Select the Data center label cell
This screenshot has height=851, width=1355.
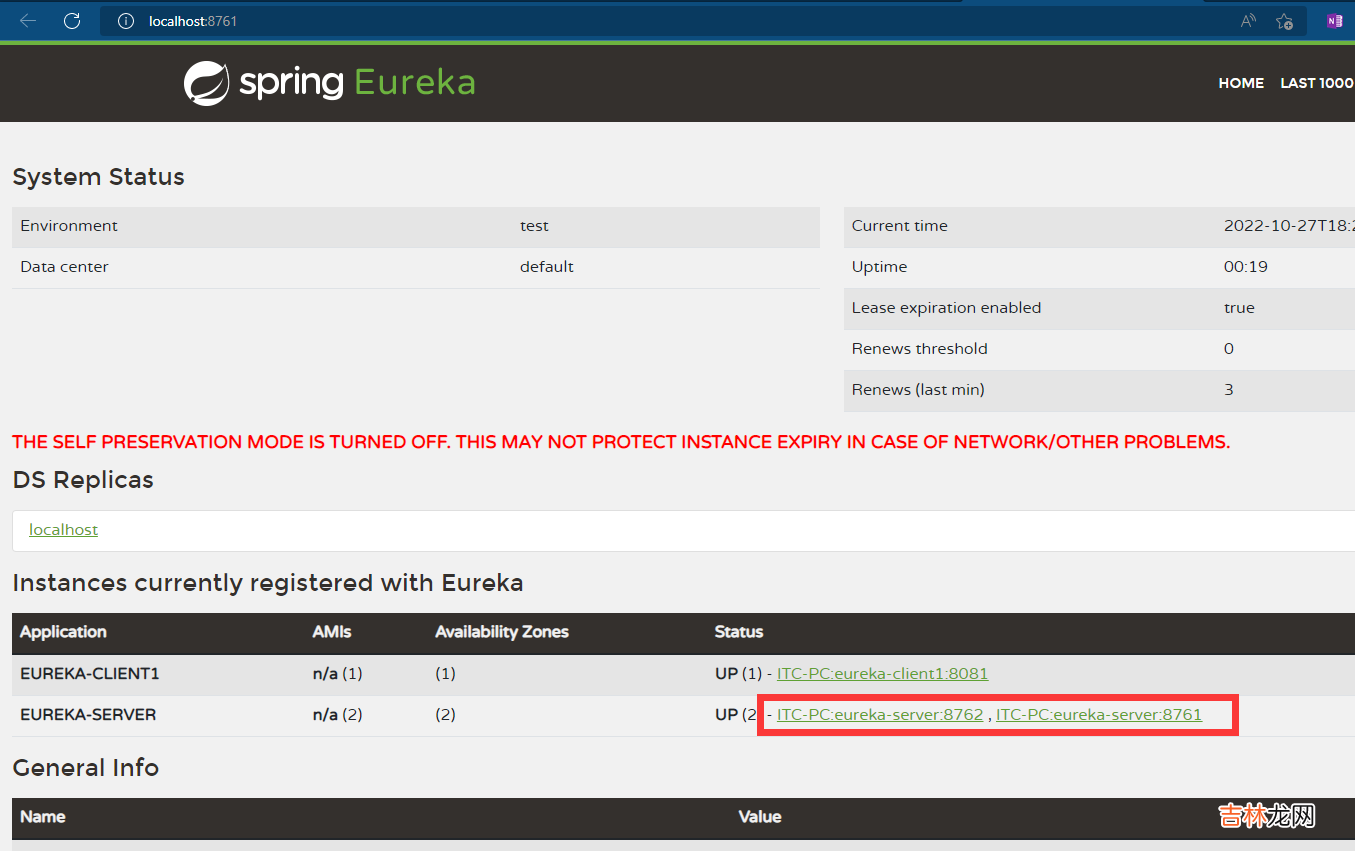64,267
